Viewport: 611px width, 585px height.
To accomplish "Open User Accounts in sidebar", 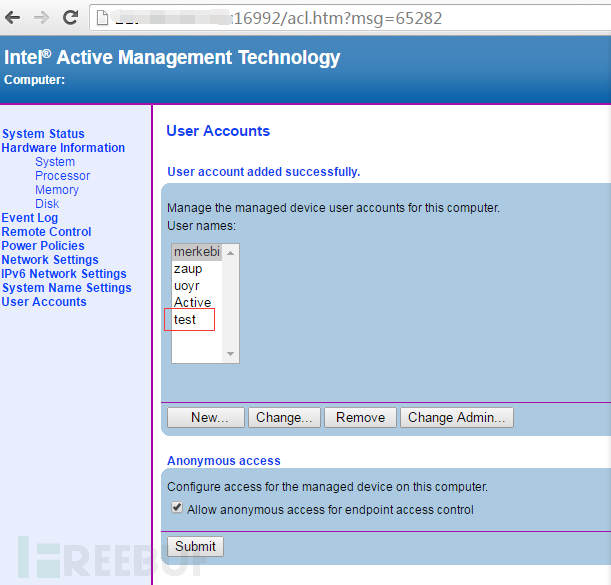I will click(x=44, y=302).
